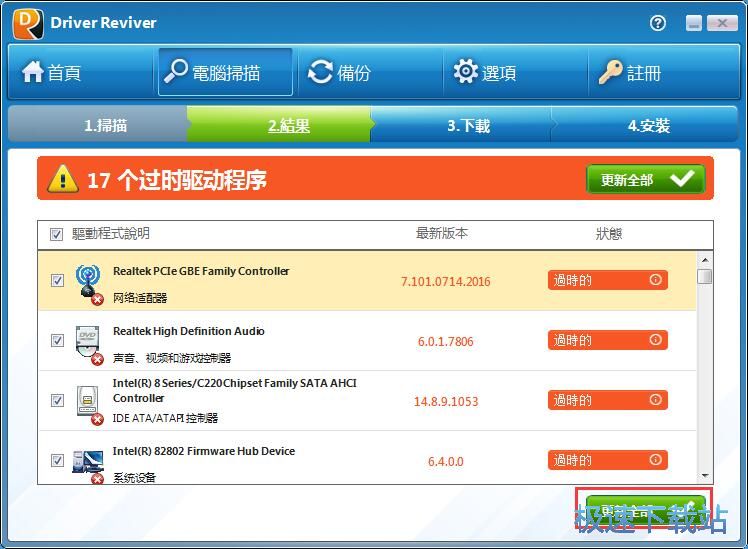The height and width of the screenshot is (549, 748).
Task: Click 過時的 status for SATA AHCI Controller
Action: (x=608, y=400)
